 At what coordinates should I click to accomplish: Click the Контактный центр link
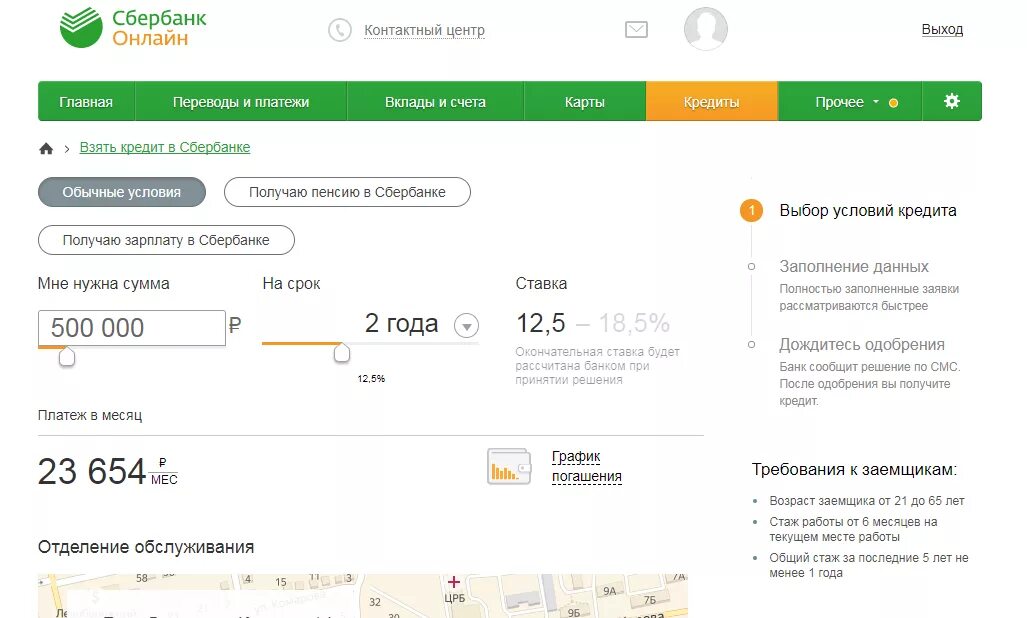pyautogui.click(x=424, y=30)
